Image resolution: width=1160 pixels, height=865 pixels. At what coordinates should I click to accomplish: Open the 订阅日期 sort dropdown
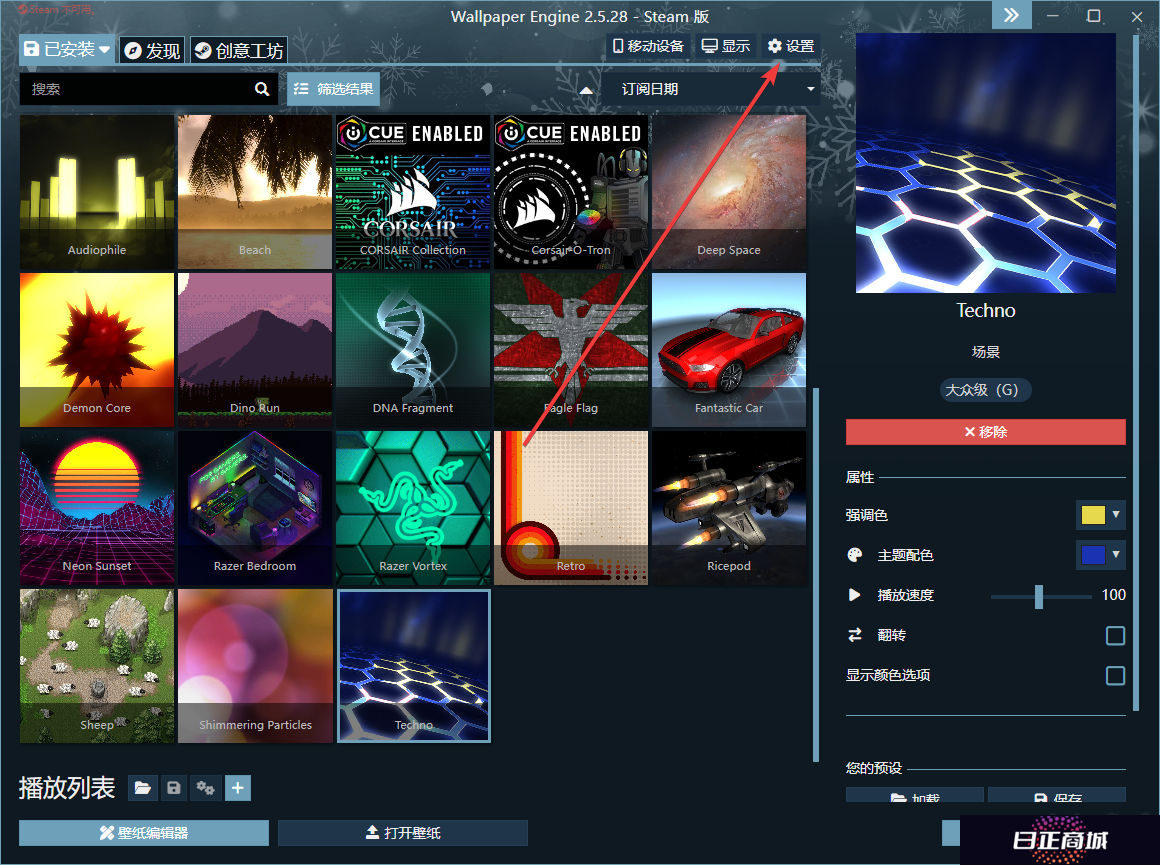coord(710,90)
